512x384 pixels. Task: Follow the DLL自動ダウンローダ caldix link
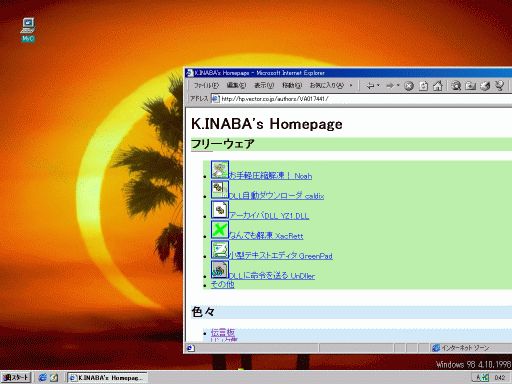(276, 195)
